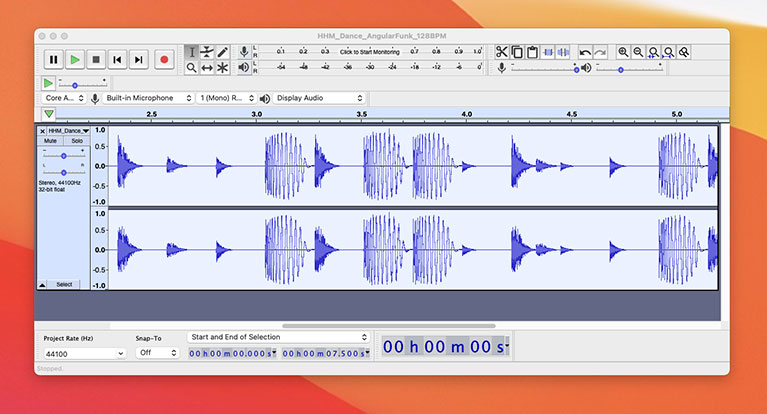Collapse track using bottom-left arrow

pyautogui.click(x=42, y=285)
